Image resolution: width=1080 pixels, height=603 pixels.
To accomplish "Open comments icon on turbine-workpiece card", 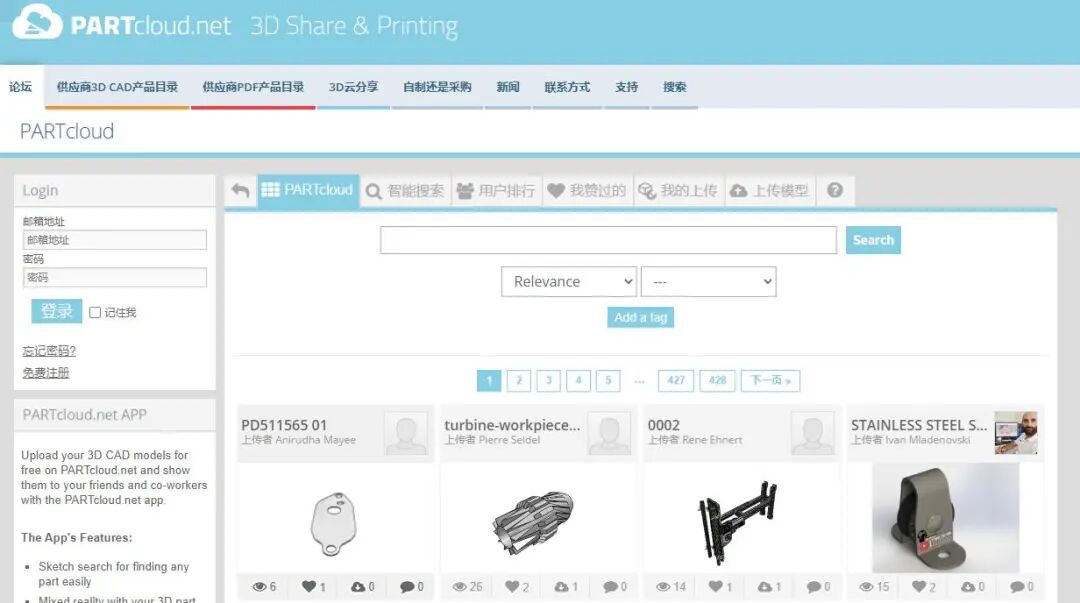I will (x=610, y=586).
